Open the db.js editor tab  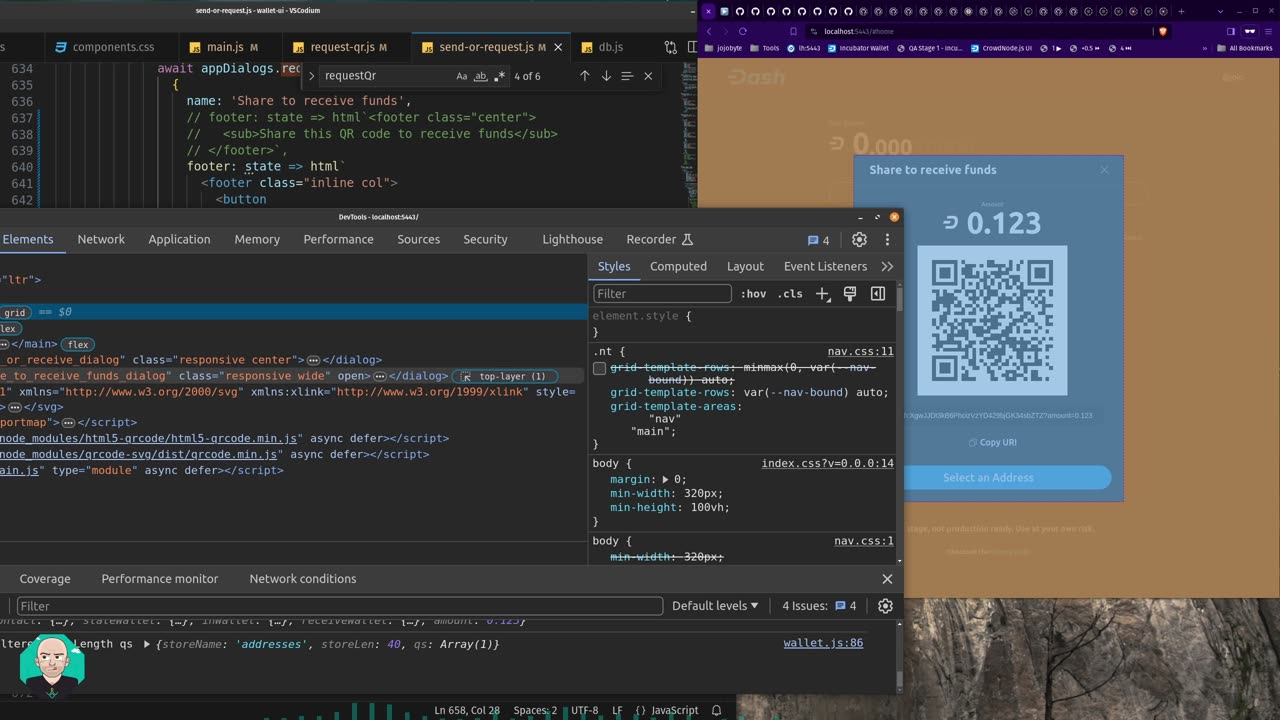pyautogui.click(x=611, y=47)
